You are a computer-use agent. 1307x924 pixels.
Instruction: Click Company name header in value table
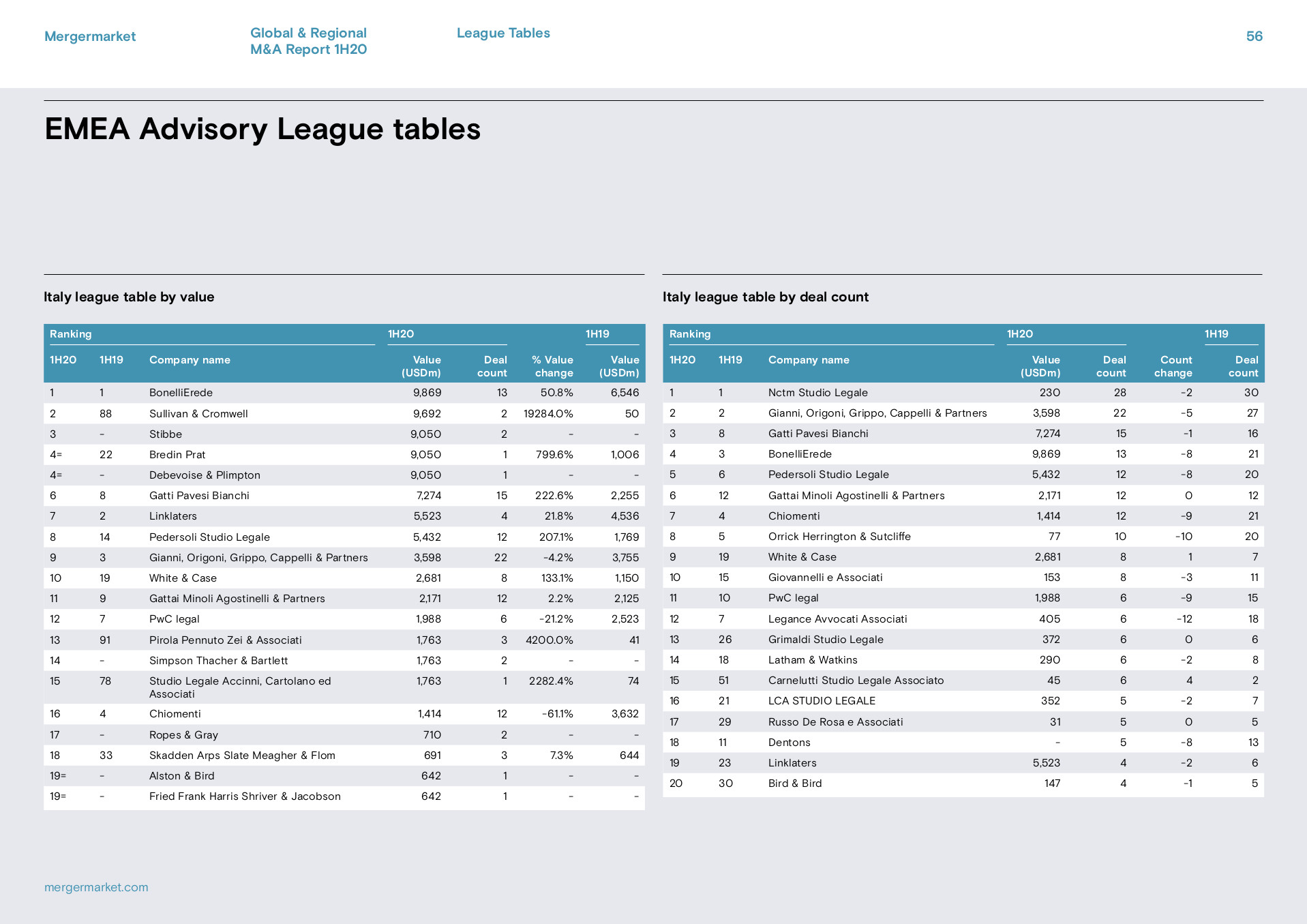190,360
